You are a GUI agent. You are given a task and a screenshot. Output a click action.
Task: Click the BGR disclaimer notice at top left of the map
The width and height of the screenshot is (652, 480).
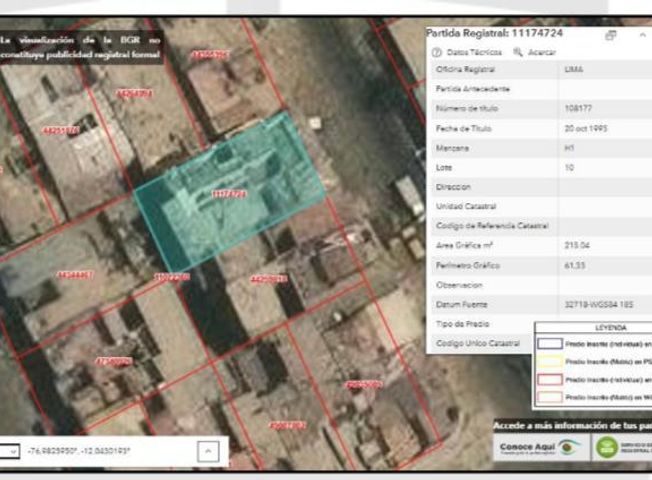80,47
